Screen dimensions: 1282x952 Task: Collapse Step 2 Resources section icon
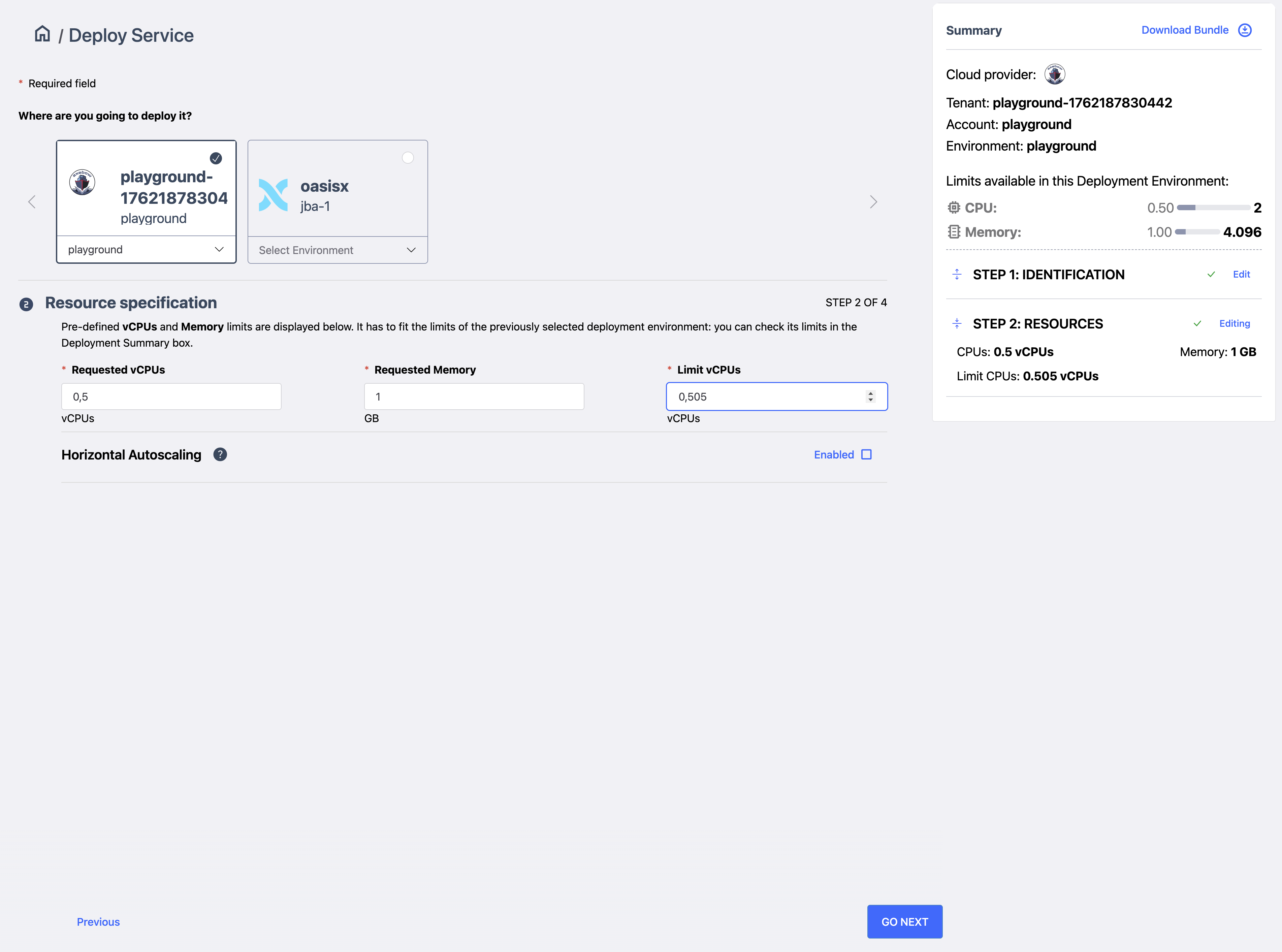point(957,324)
